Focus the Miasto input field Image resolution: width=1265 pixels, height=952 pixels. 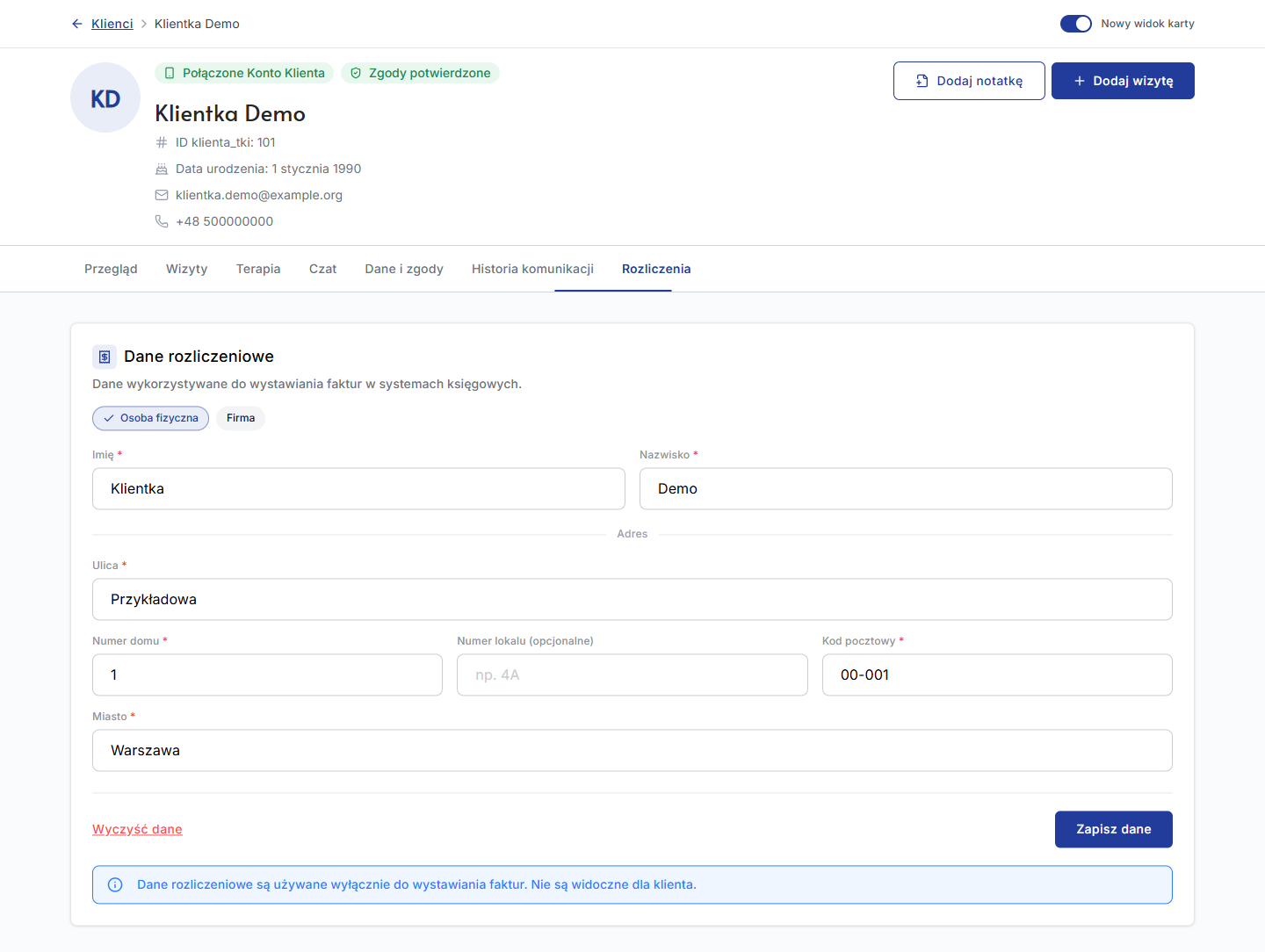(x=632, y=750)
